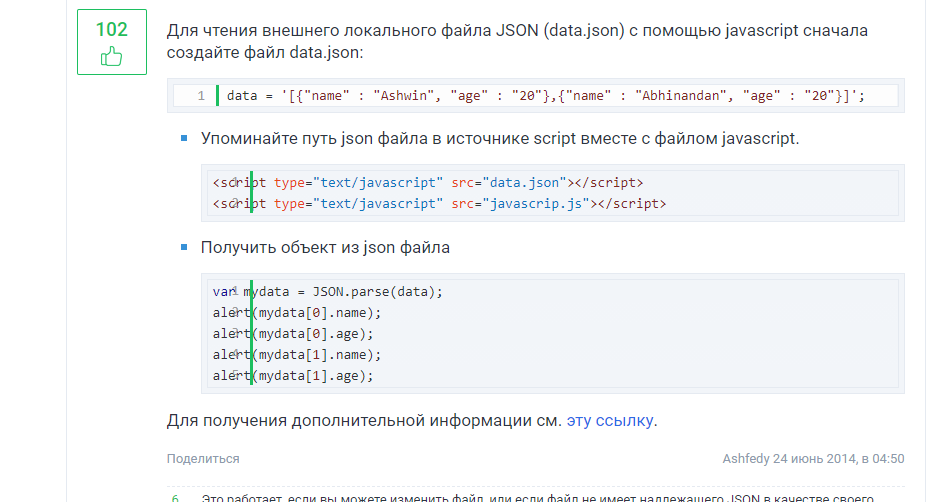Upvote the answer with thumbs-up icon
The height and width of the screenshot is (502, 948).
[111, 57]
